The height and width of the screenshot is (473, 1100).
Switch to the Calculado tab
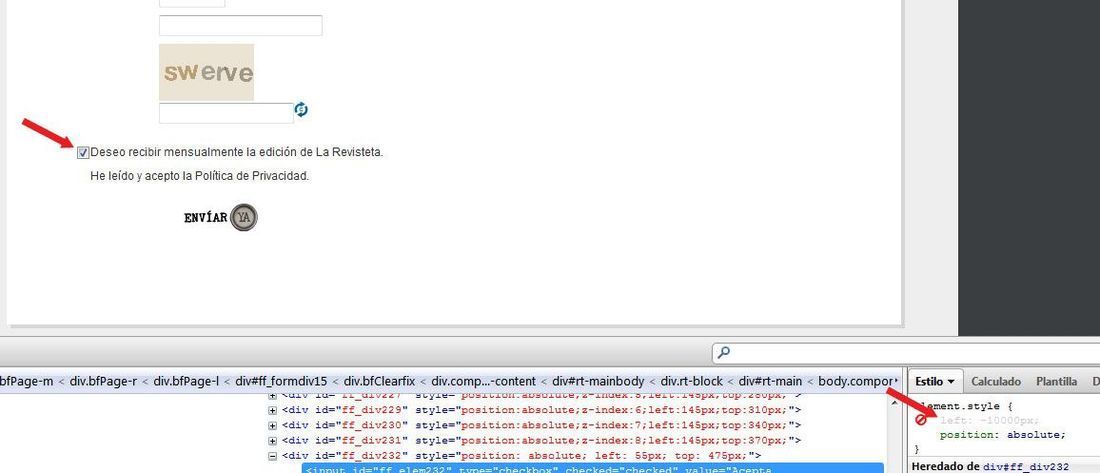coord(995,382)
